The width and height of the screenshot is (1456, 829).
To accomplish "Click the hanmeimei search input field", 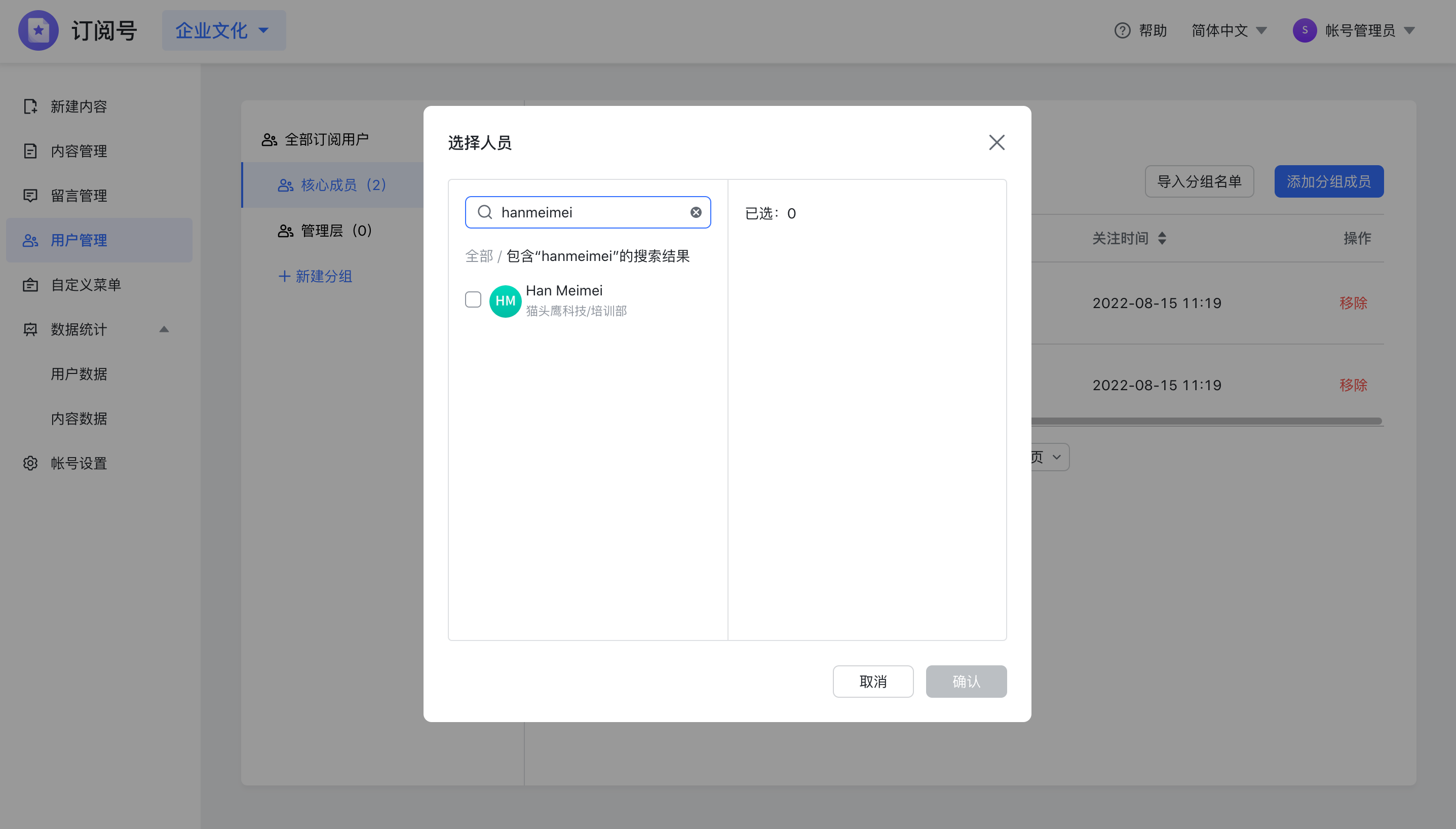I will (587, 212).
